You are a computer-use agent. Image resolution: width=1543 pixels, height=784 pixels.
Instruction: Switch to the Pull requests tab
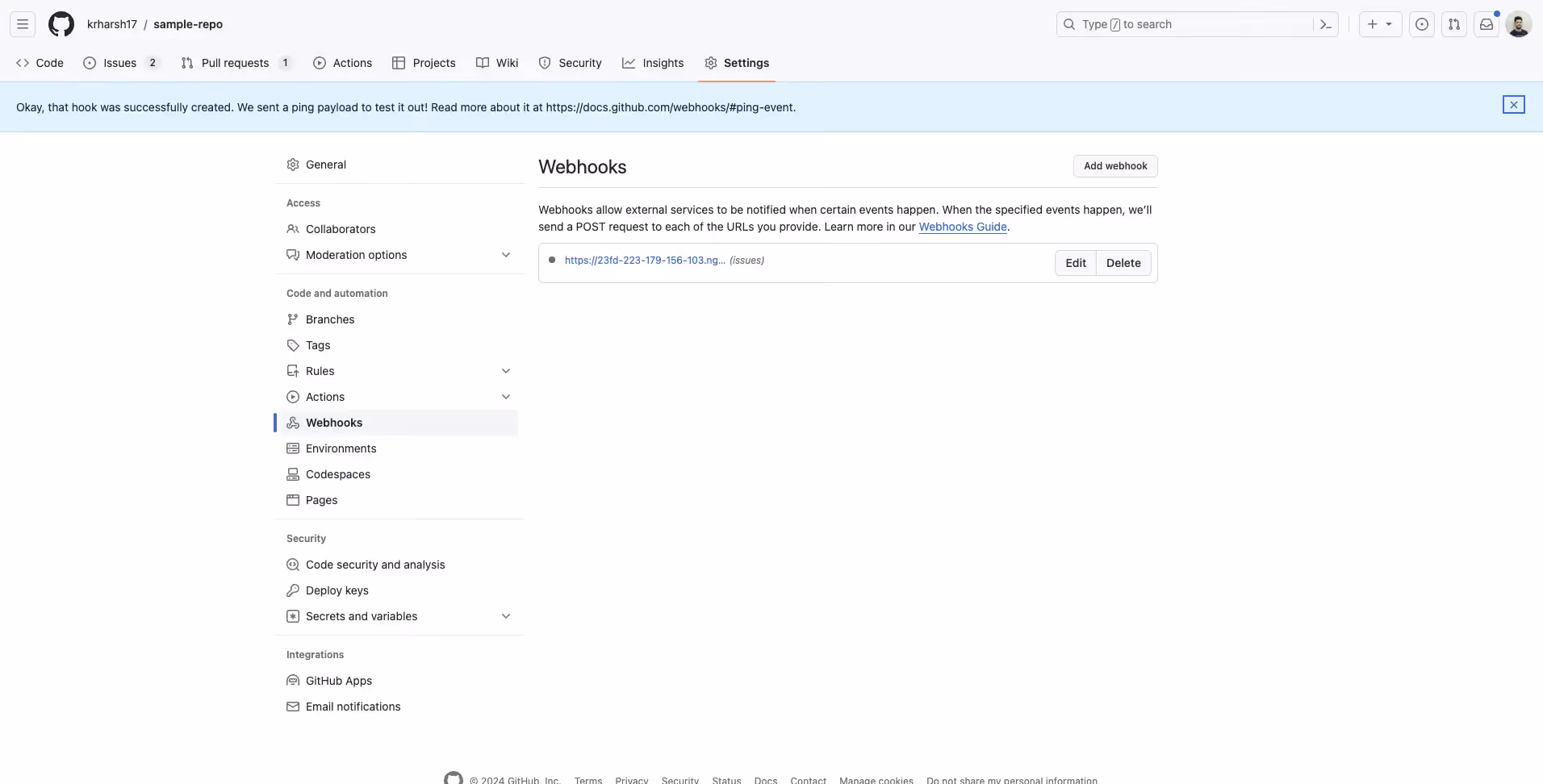tap(236, 63)
